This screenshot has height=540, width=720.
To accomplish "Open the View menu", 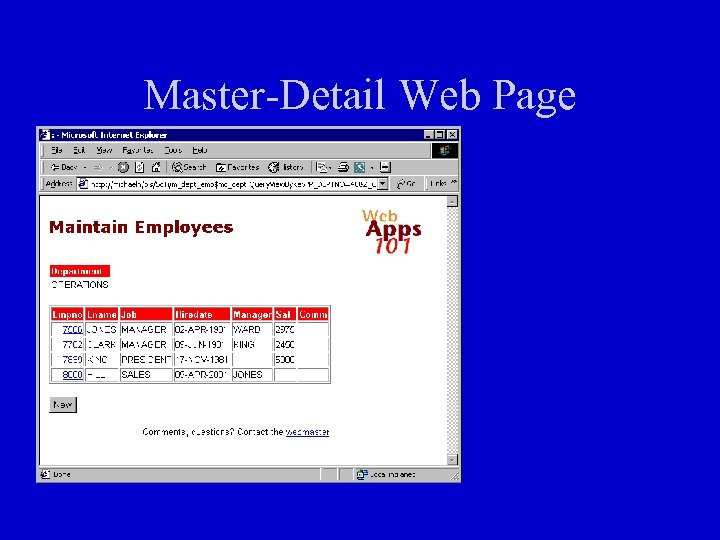I will [104, 150].
